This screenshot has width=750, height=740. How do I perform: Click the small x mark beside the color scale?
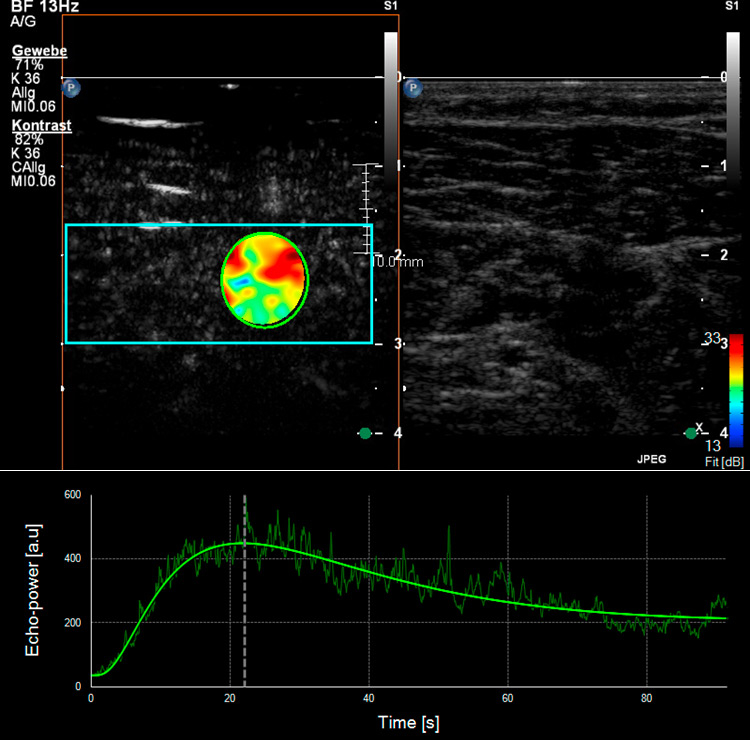[700, 426]
